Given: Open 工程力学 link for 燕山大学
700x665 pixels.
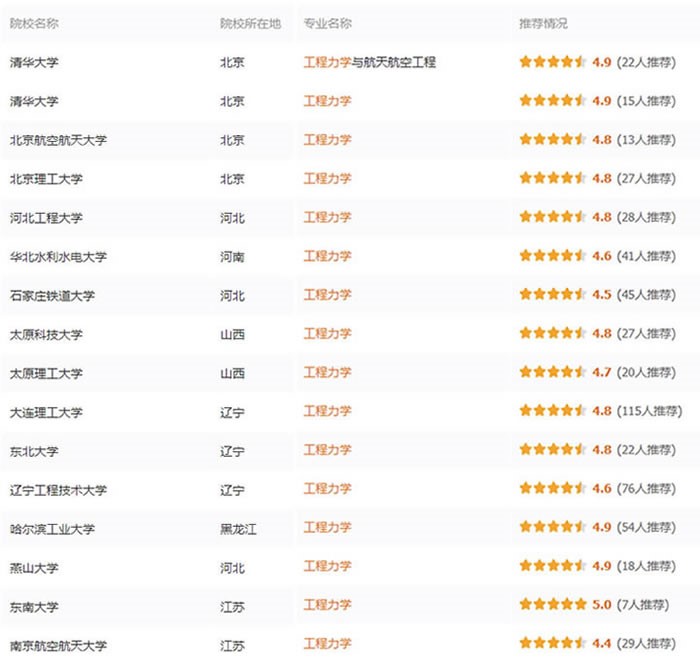Looking at the screenshot, I should coord(327,567).
